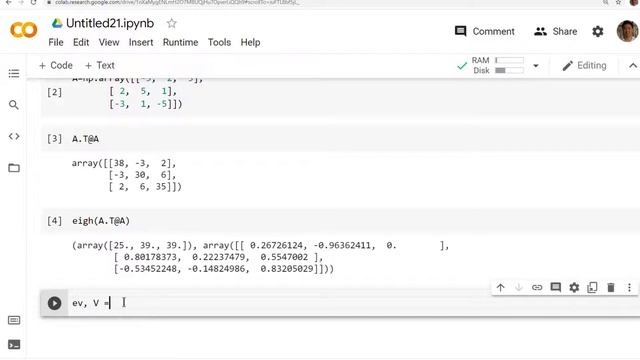Open the Share dialog
This screenshot has width=640, height=360.
pyautogui.click(x=556, y=31)
